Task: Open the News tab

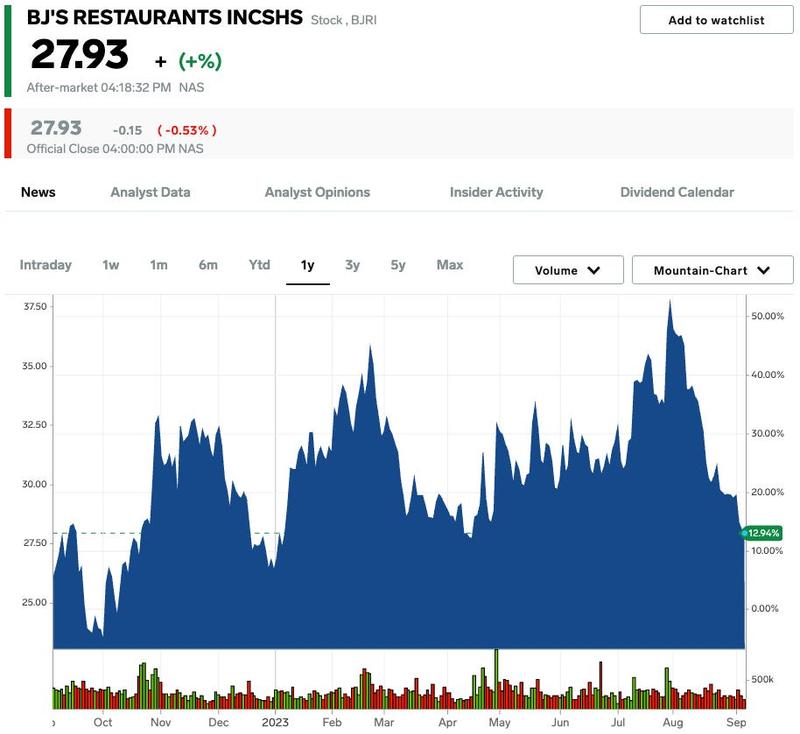Action: pyautogui.click(x=38, y=192)
